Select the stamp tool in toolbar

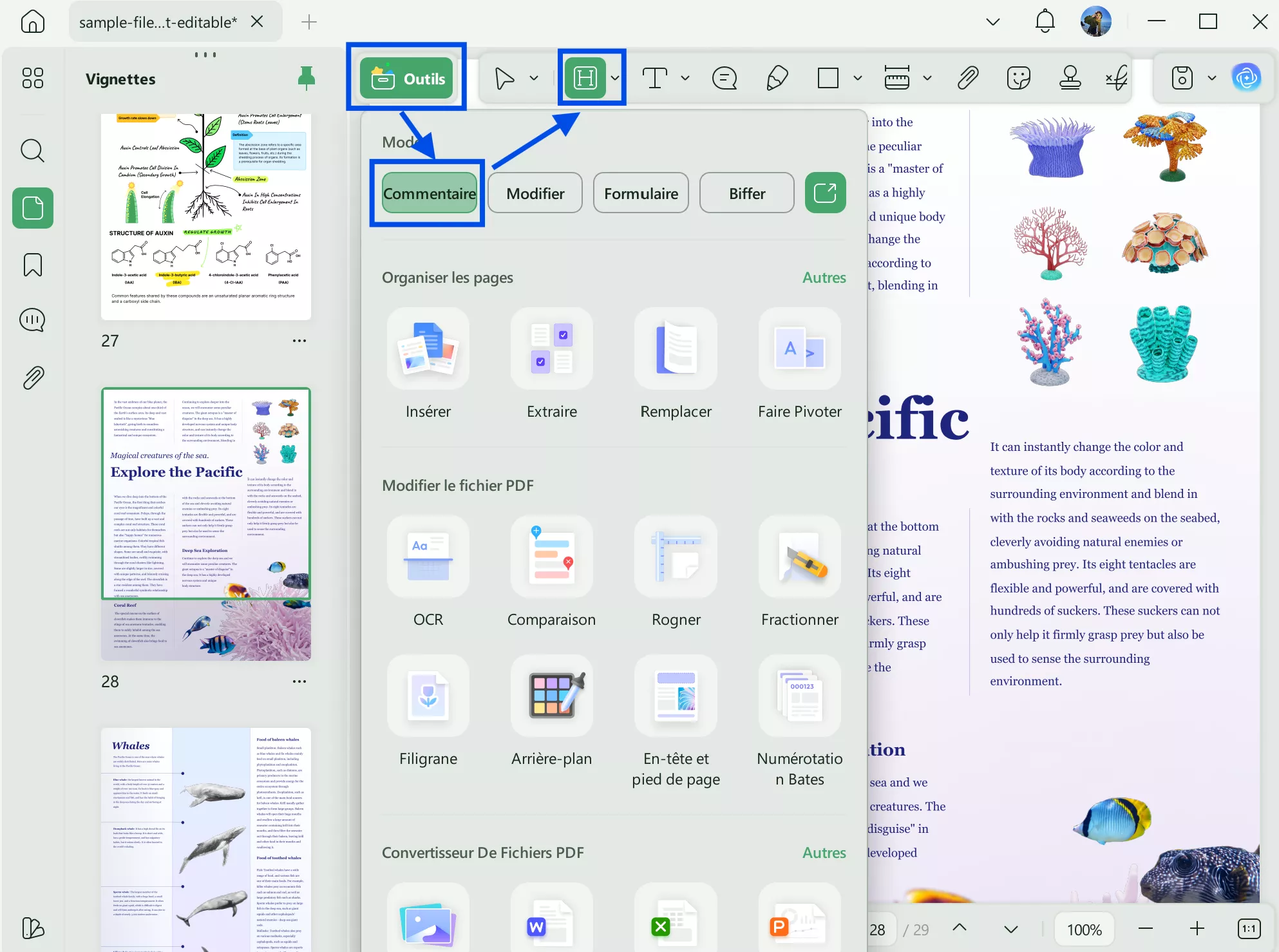pos(1070,79)
